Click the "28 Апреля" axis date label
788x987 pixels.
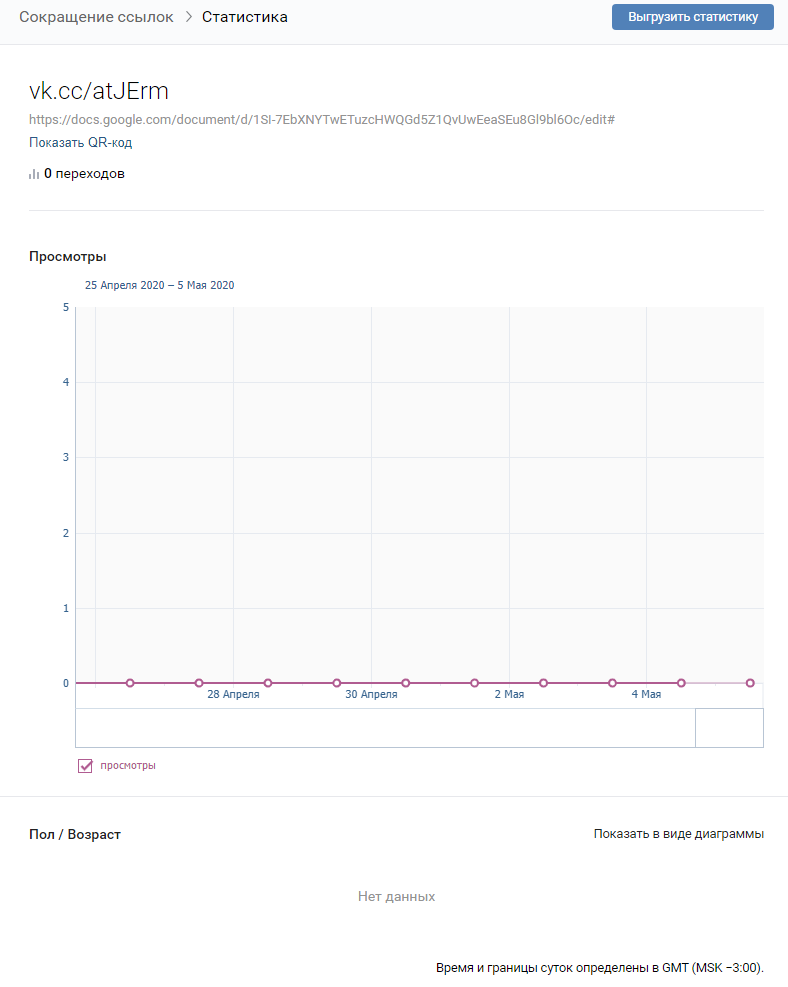tap(233, 694)
